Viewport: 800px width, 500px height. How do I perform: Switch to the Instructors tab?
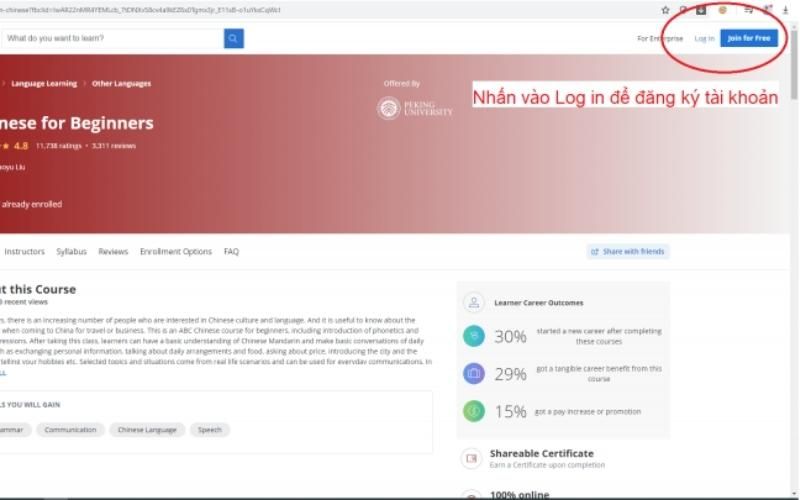point(24,252)
